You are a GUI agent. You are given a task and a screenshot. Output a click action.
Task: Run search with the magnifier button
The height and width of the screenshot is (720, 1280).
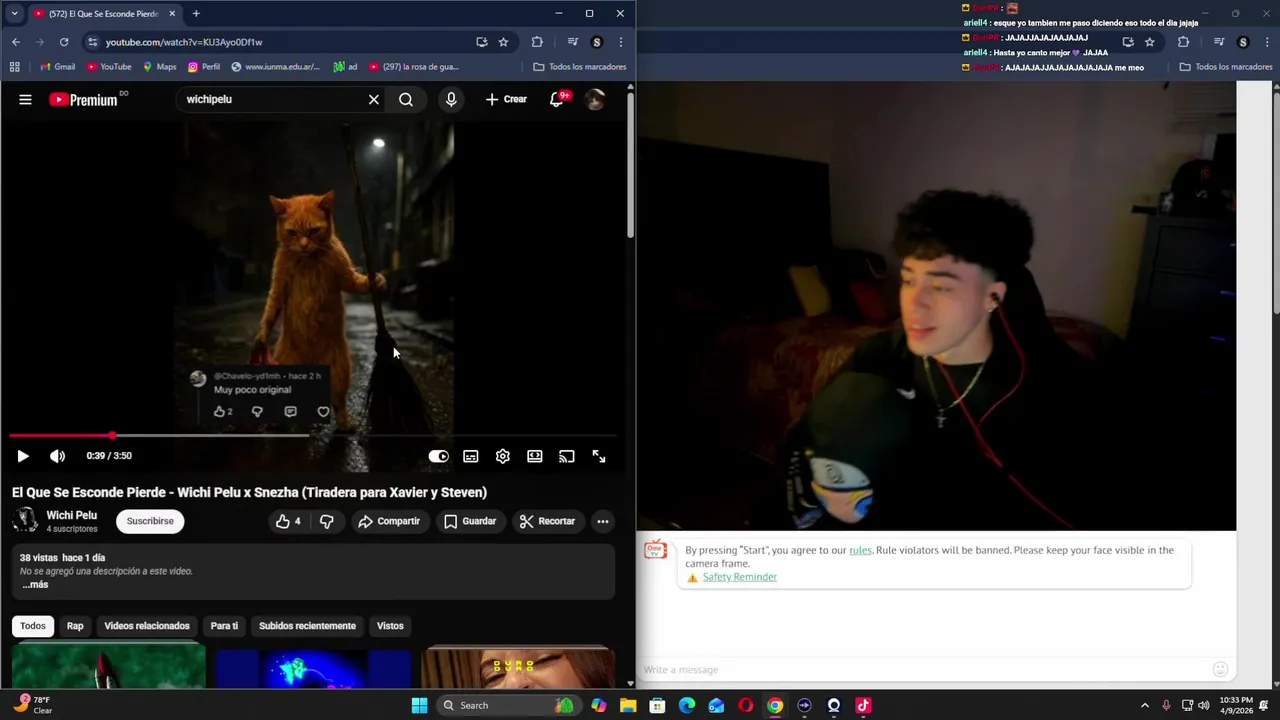click(406, 99)
